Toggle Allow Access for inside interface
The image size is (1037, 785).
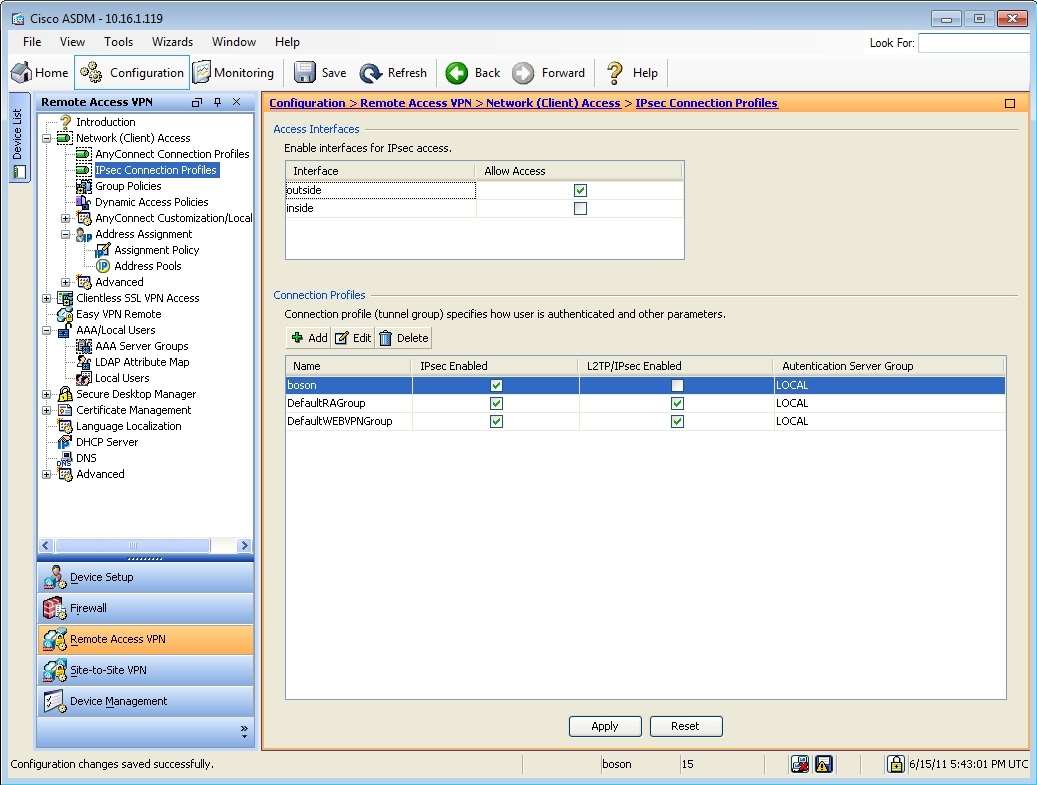tap(581, 208)
